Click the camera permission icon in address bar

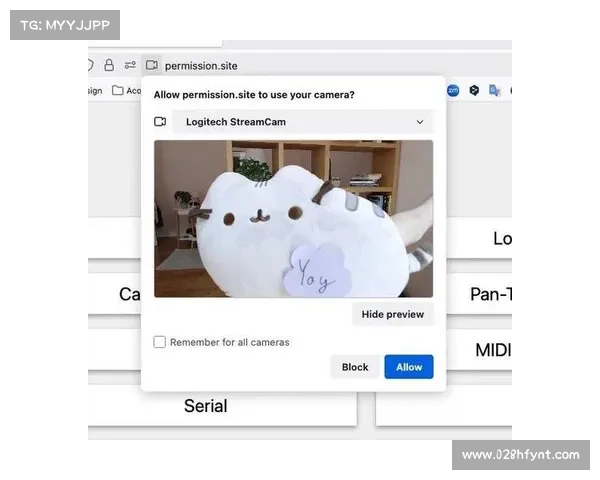(x=150, y=65)
